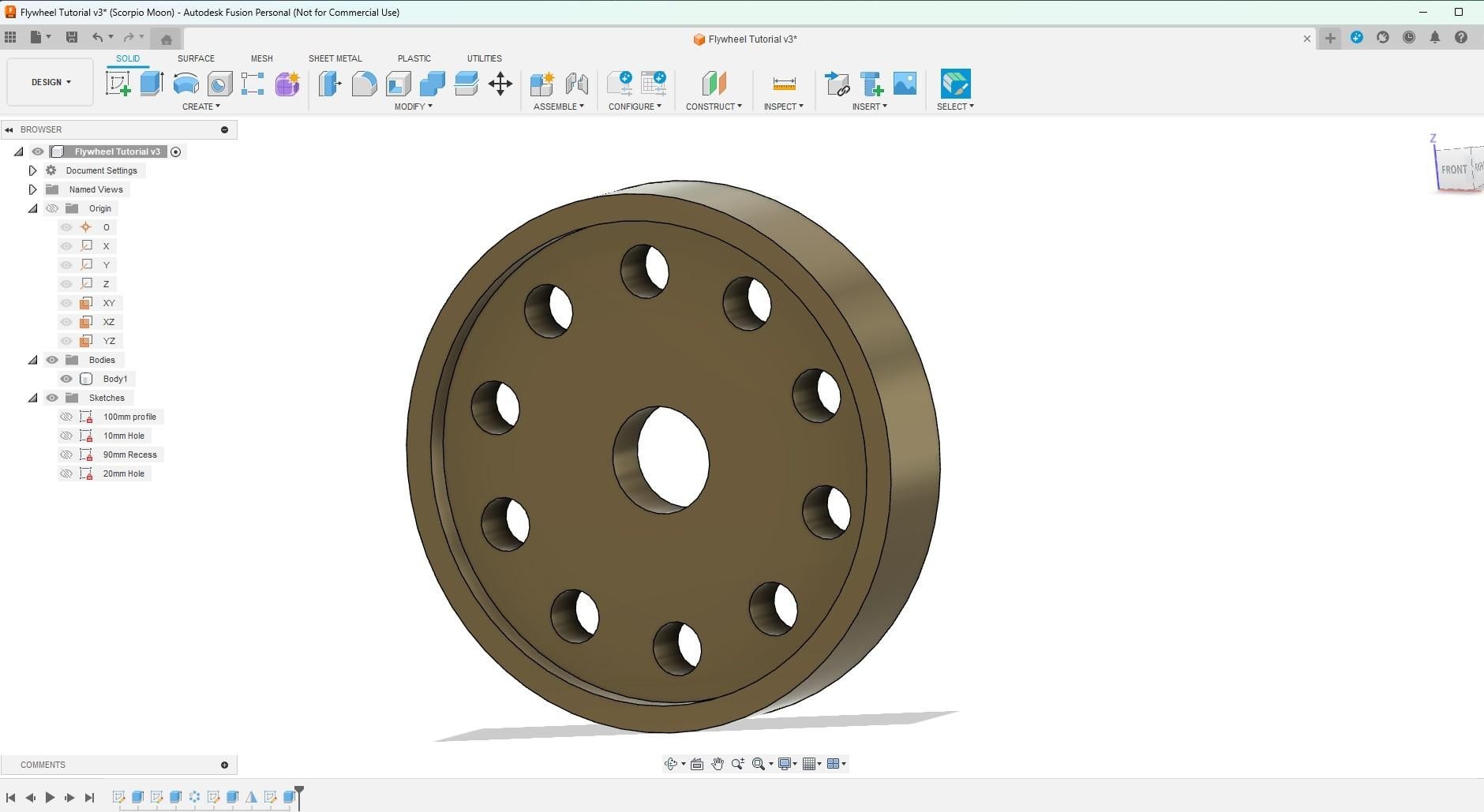Select the Rectangular Pattern tool
Screen dimensions: 1484x812
[253, 84]
